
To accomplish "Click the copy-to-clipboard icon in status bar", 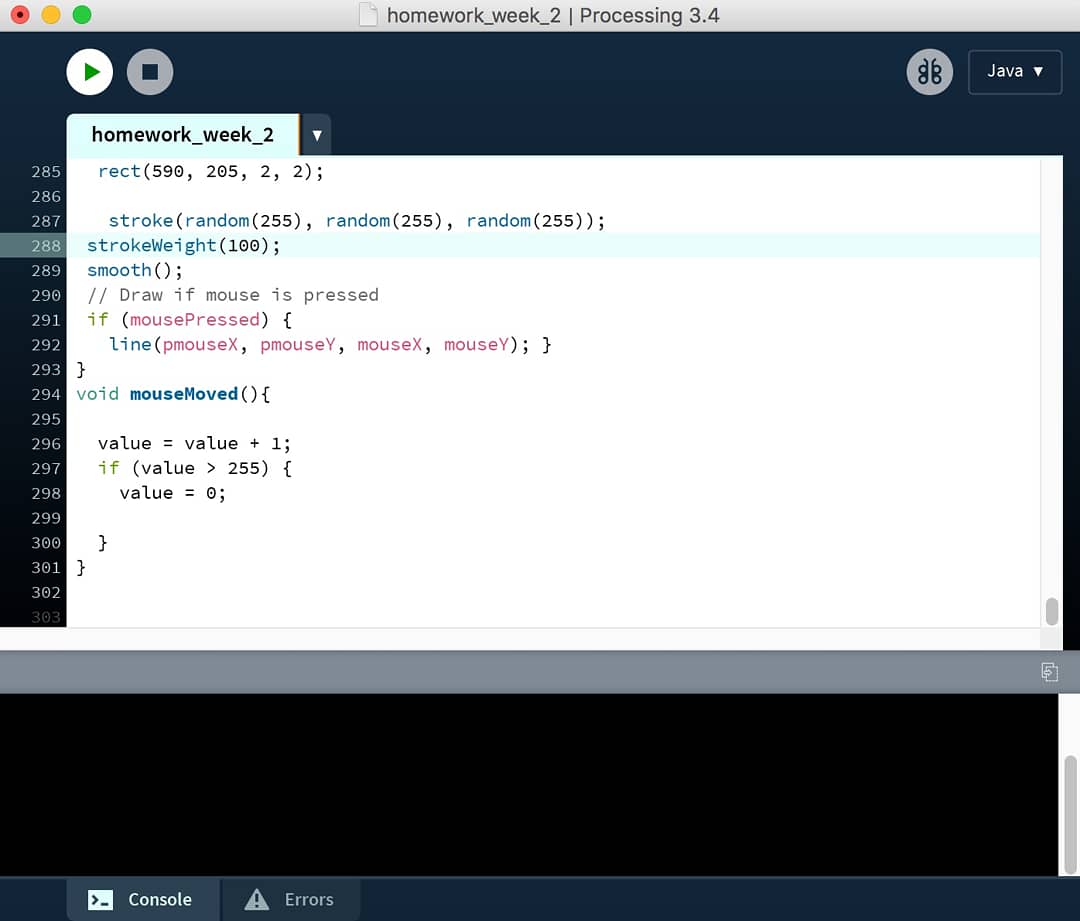I will pyautogui.click(x=1049, y=672).
